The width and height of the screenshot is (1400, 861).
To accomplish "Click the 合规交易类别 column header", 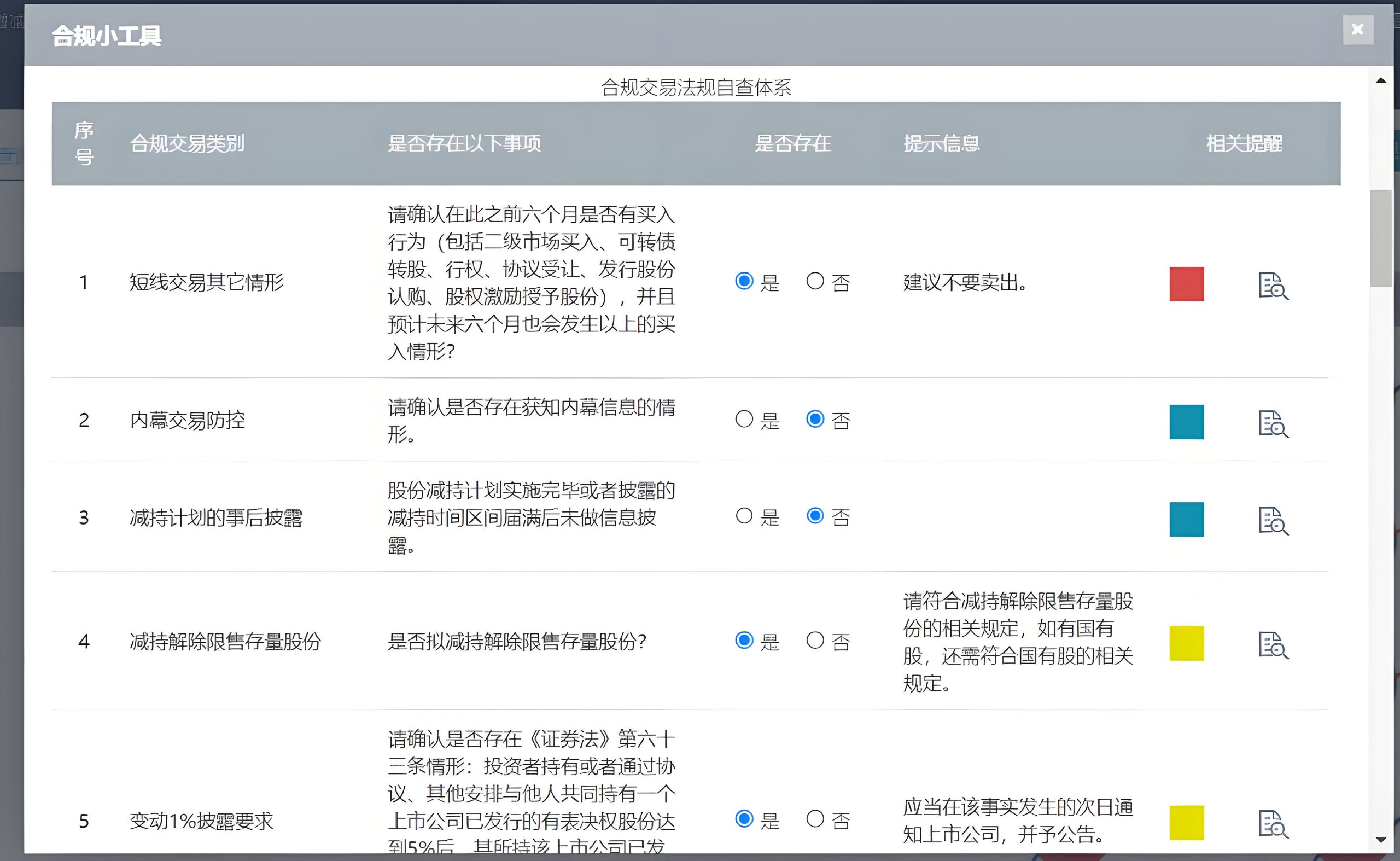I will tap(188, 143).
